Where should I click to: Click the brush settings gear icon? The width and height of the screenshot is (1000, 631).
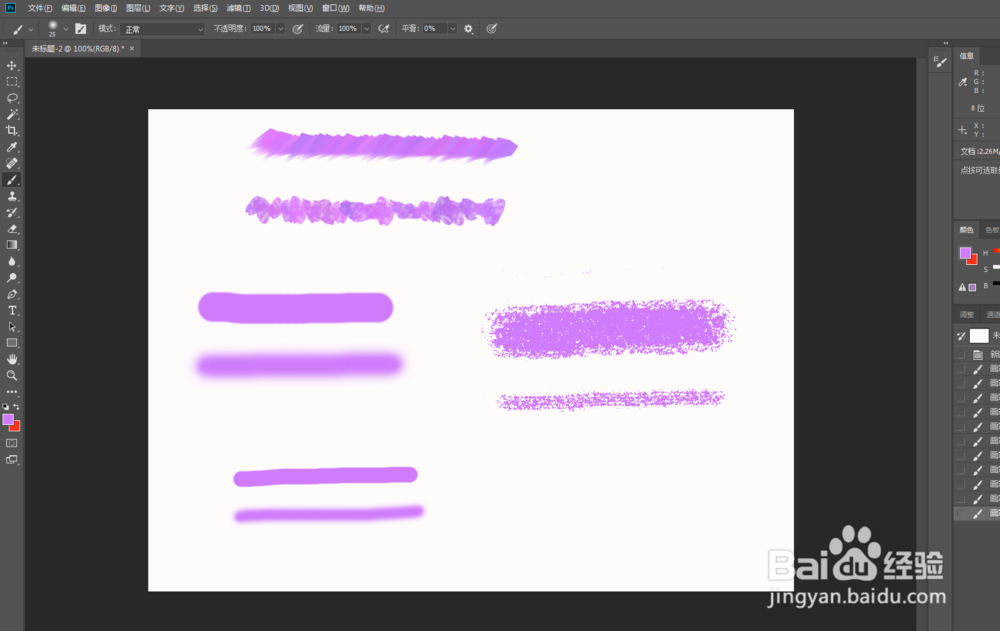click(467, 28)
